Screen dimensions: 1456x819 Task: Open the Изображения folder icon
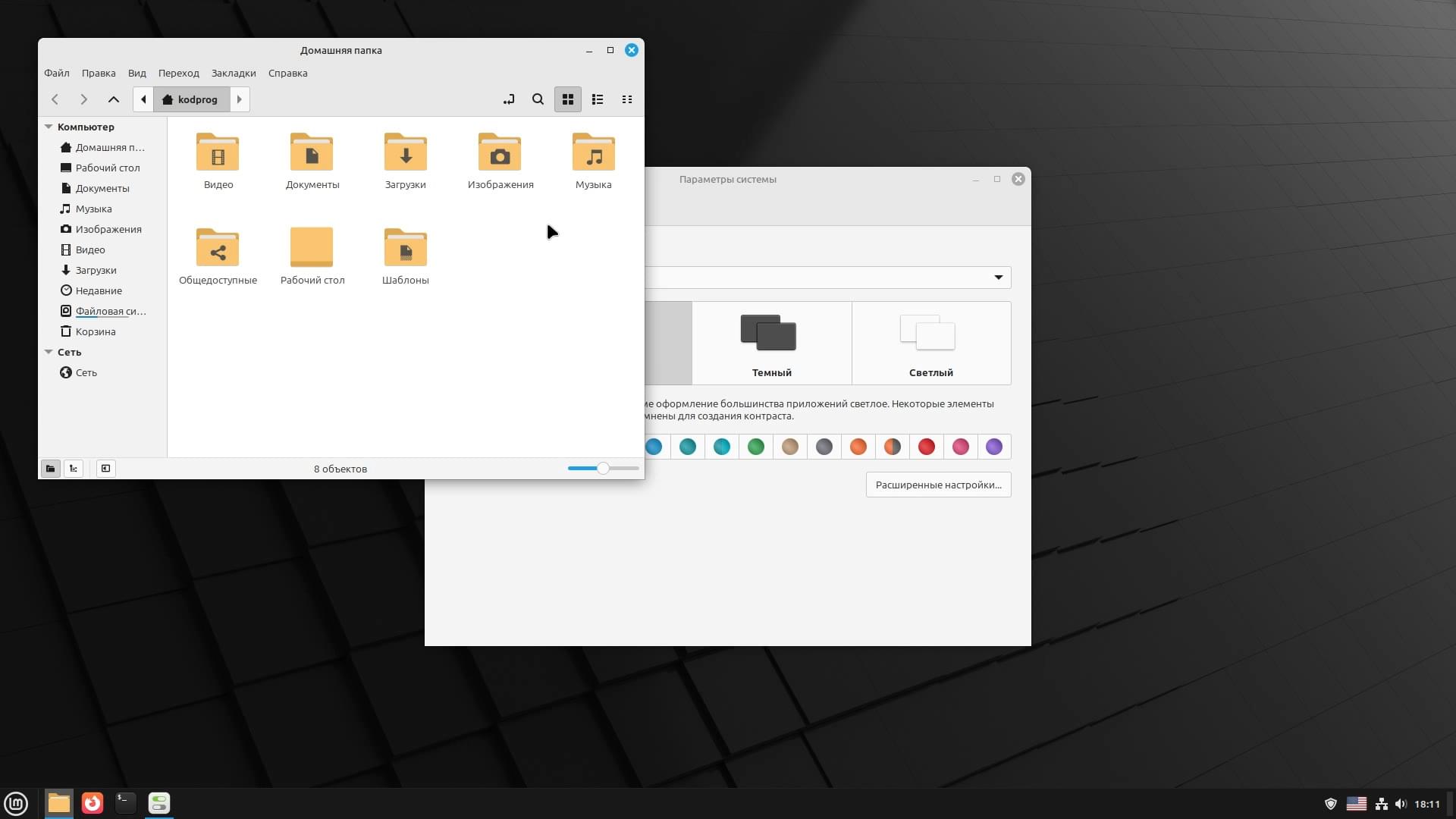[x=500, y=152]
